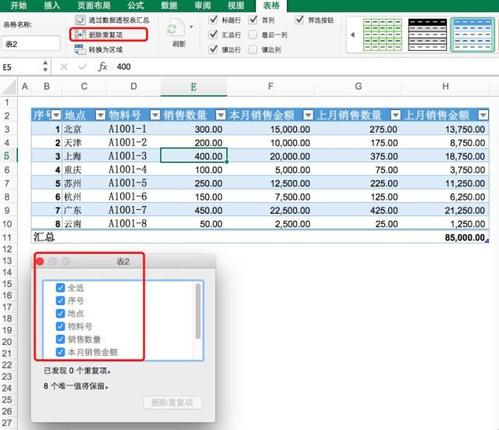Click the formula bar confirm checkmark icon
499x430 pixels.
[82, 67]
